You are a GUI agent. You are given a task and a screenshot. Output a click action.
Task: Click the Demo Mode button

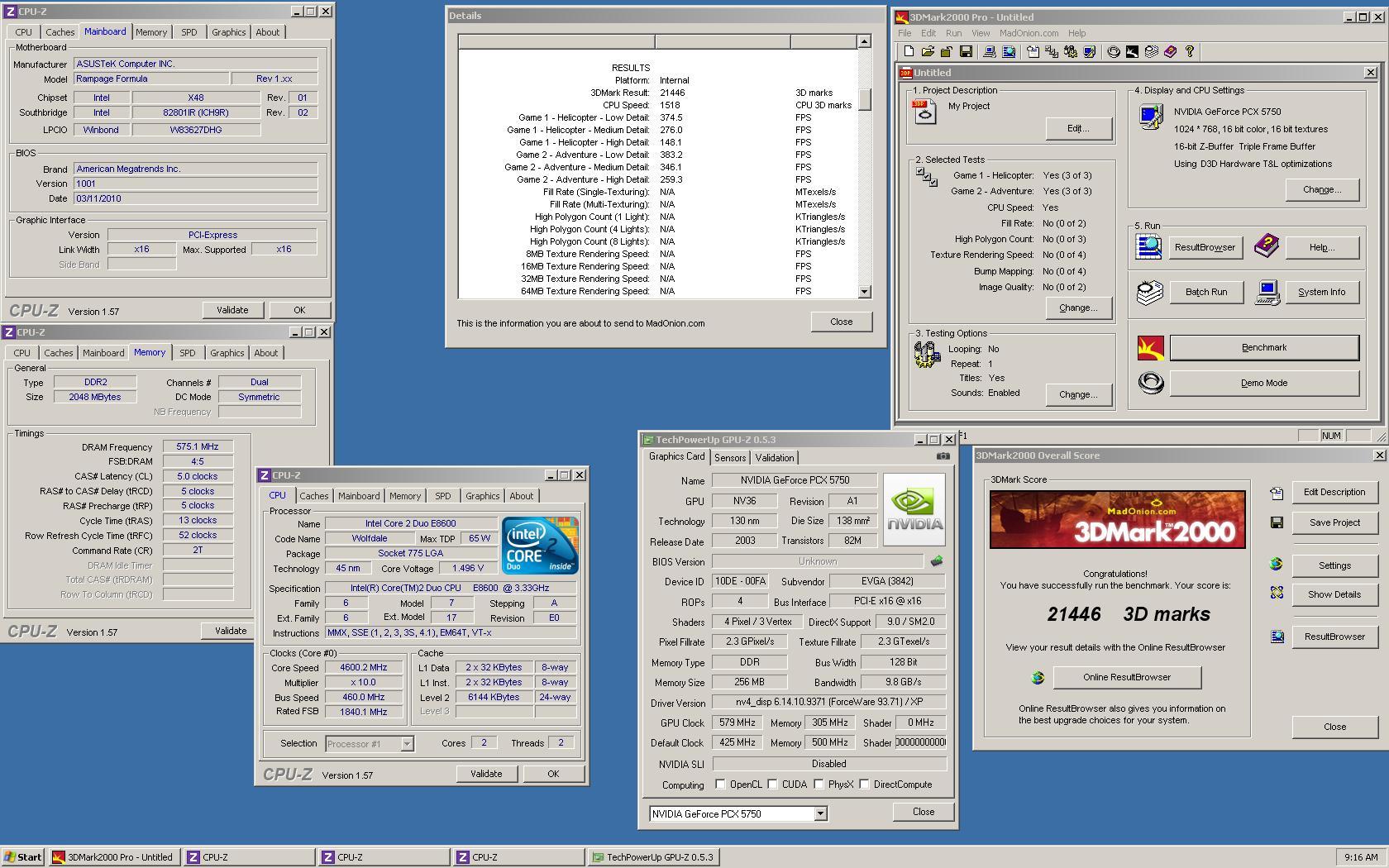pos(1264,384)
